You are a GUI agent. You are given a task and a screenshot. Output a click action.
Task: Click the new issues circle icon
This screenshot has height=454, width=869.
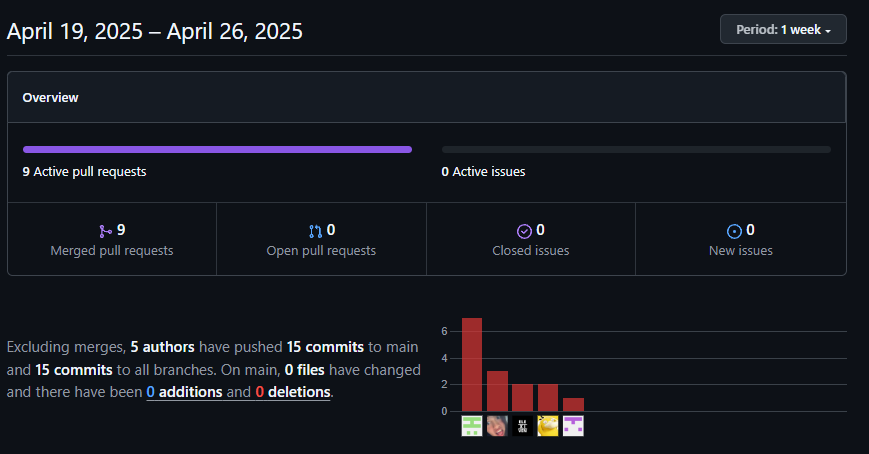click(x=734, y=231)
